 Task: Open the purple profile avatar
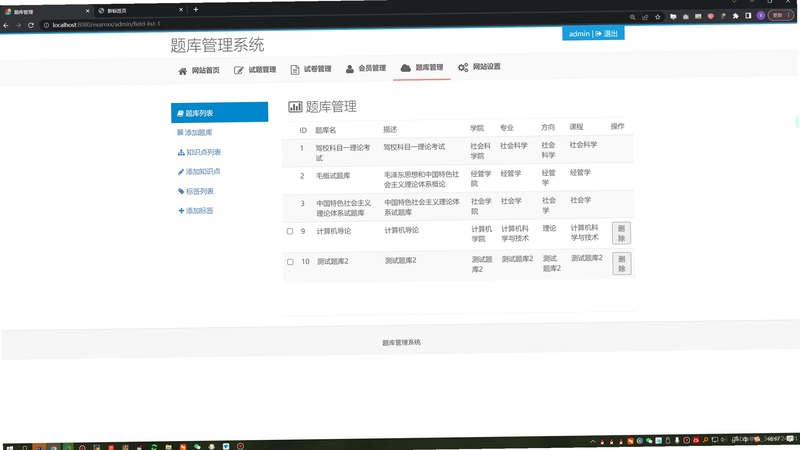point(761,16)
